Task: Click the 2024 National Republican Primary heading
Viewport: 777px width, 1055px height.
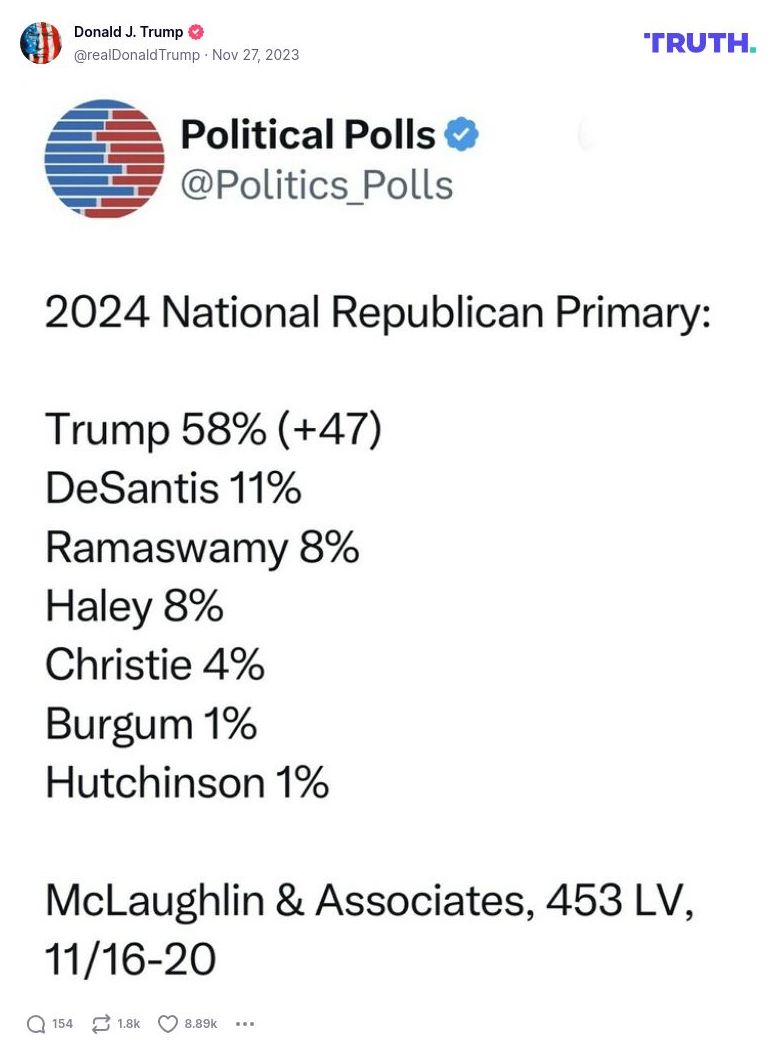Action: (378, 312)
